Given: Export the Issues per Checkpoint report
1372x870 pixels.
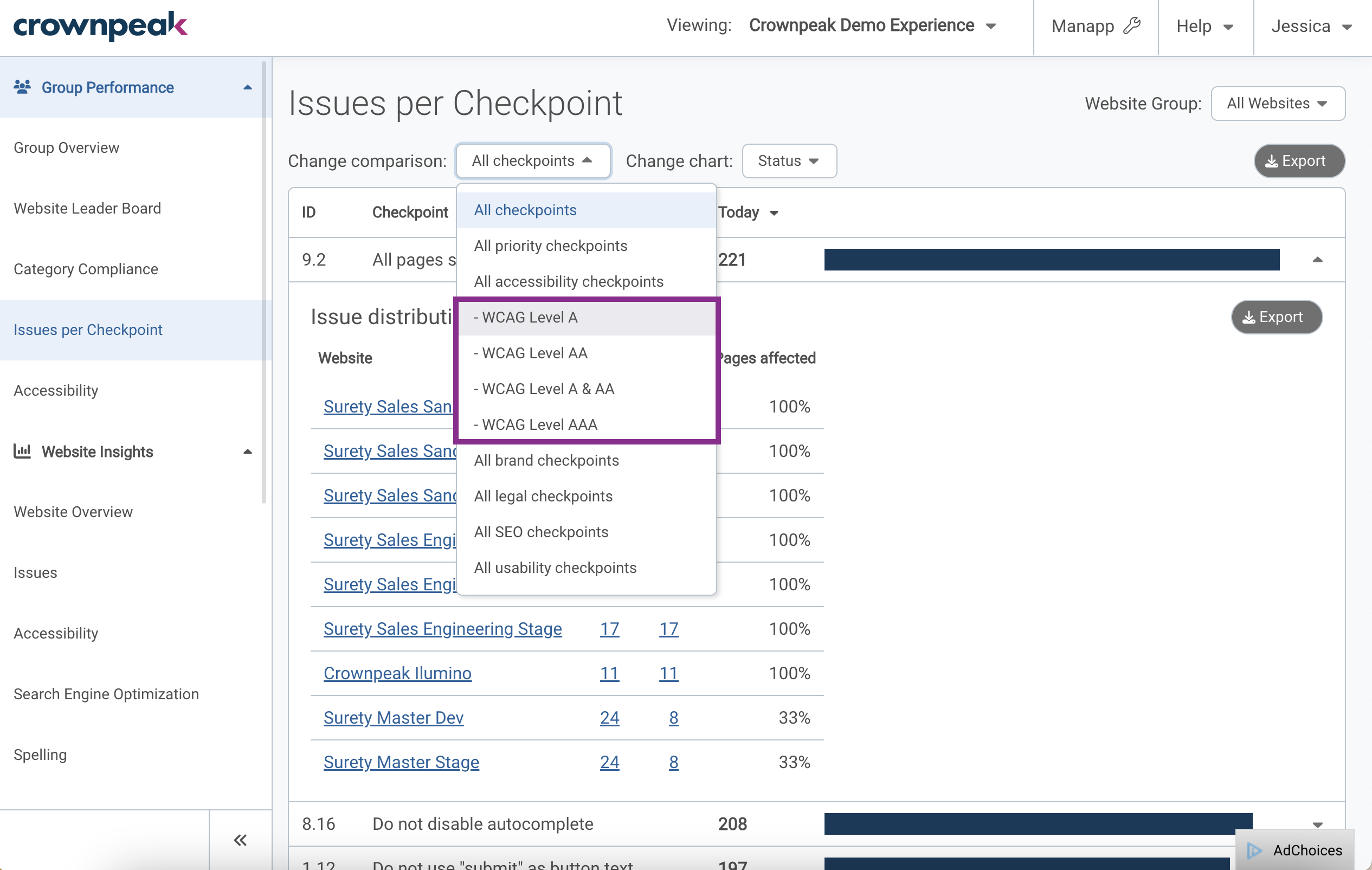Looking at the screenshot, I should (x=1299, y=161).
